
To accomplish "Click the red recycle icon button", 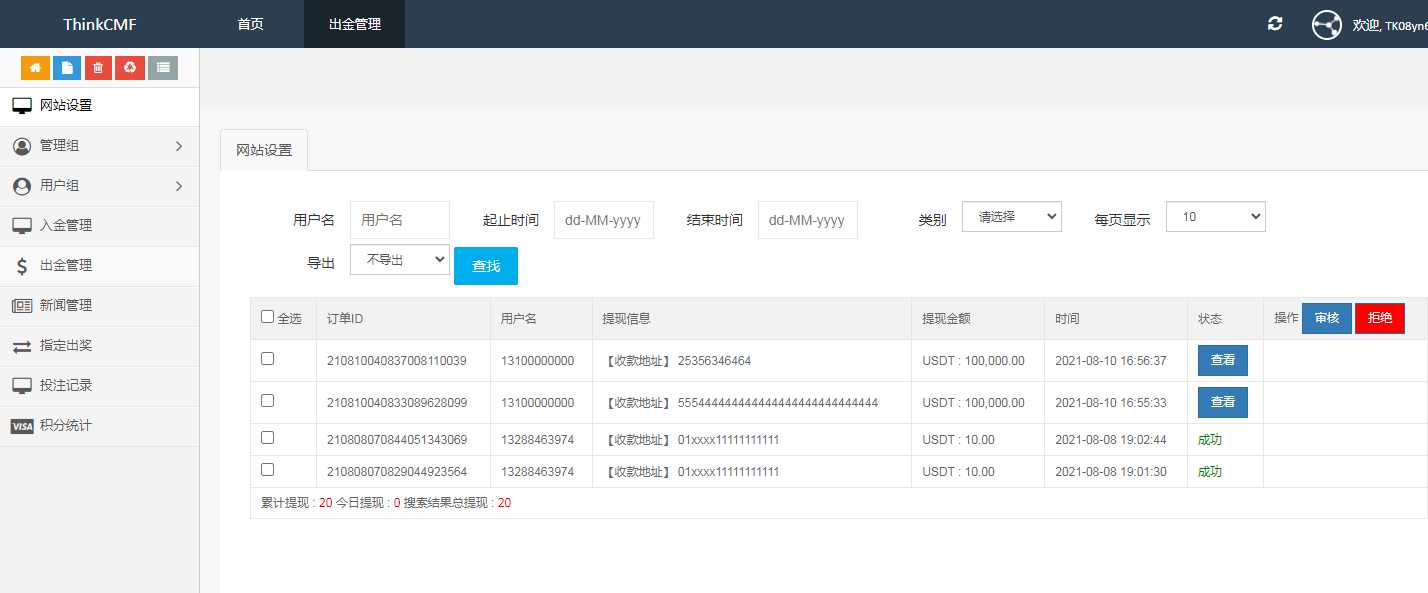I will 130,67.
